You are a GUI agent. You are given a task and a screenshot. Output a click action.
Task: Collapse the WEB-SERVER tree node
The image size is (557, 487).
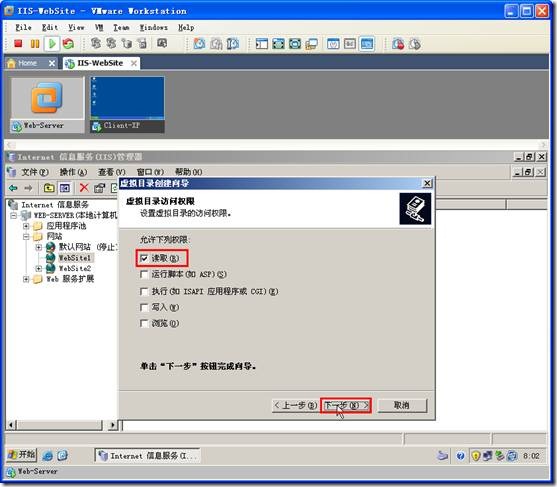(x=13, y=215)
